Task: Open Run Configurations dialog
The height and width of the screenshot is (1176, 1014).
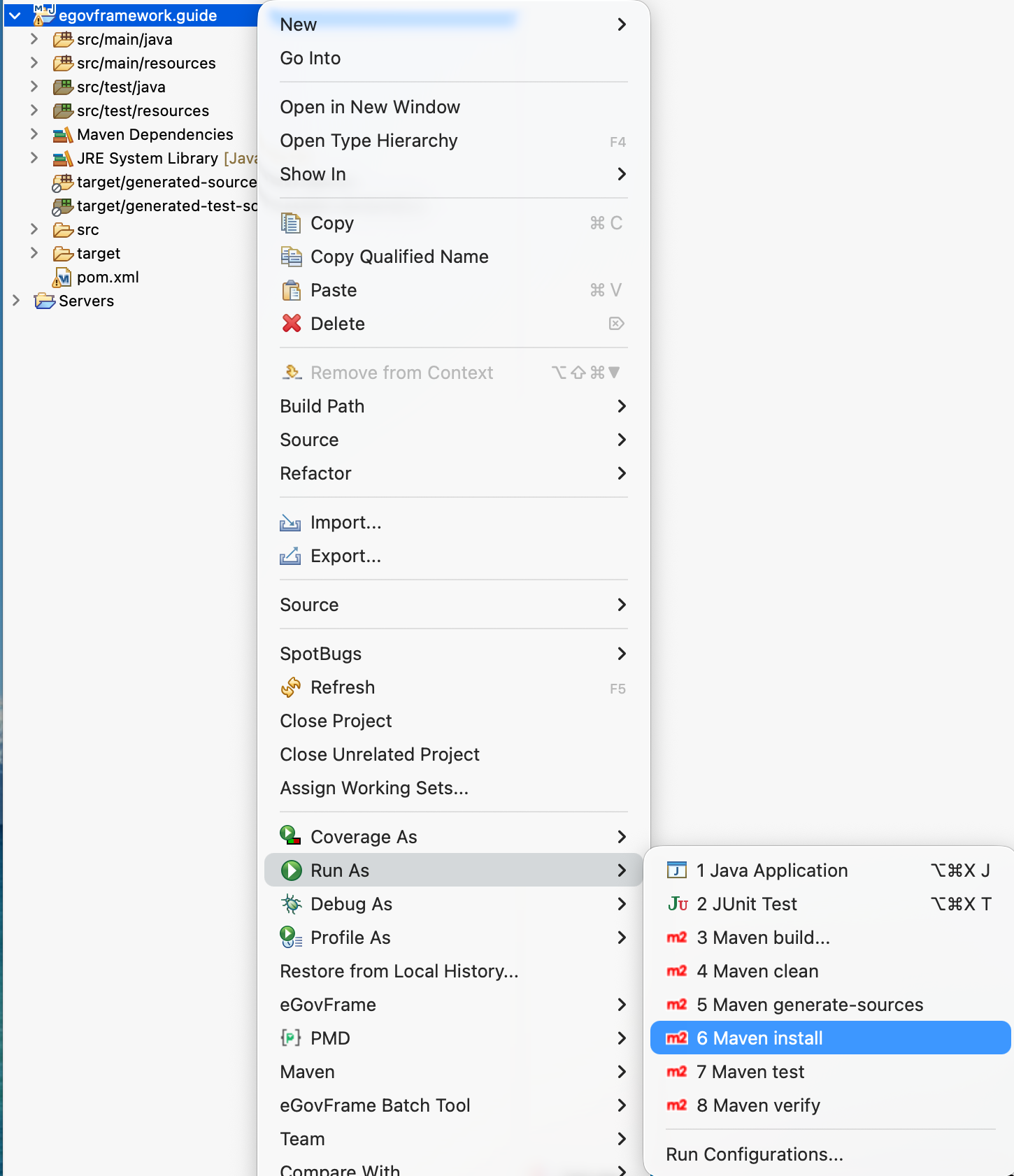Action: coord(755,1154)
